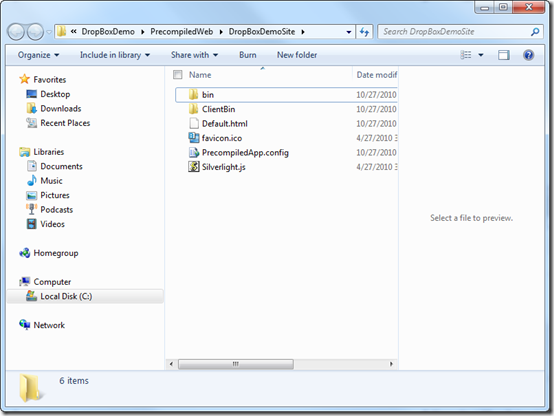Sort by Date modified column header
Viewport: 554px width, 416px height.
tap(377, 75)
